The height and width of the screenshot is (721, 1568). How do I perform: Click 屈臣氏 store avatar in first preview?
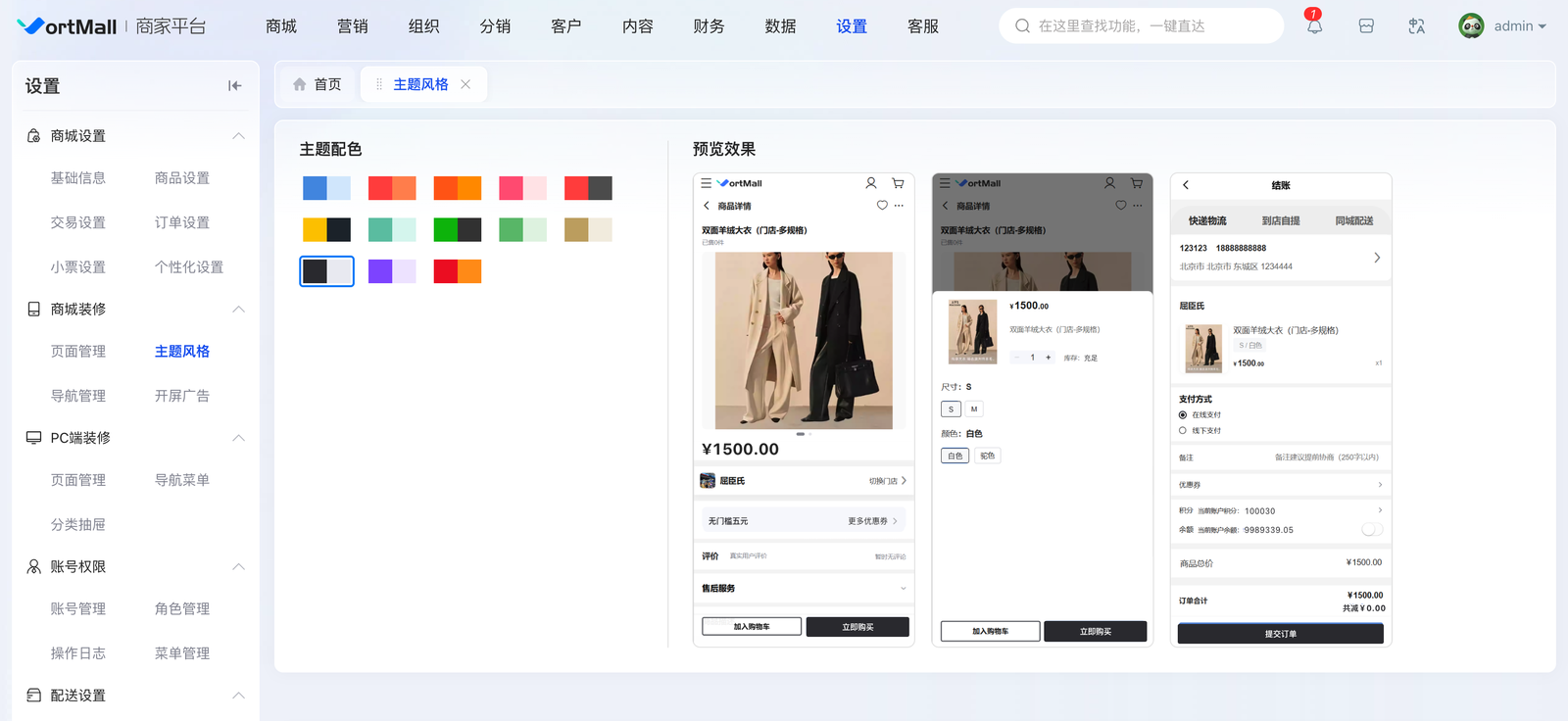click(x=708, y=481)
